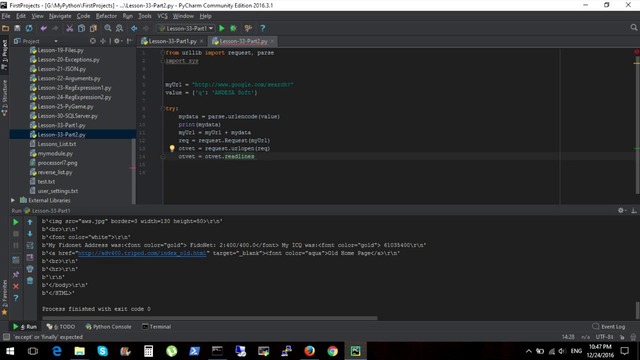Select Lesson-25-PyGame.py in project tree

coord(65,107)
